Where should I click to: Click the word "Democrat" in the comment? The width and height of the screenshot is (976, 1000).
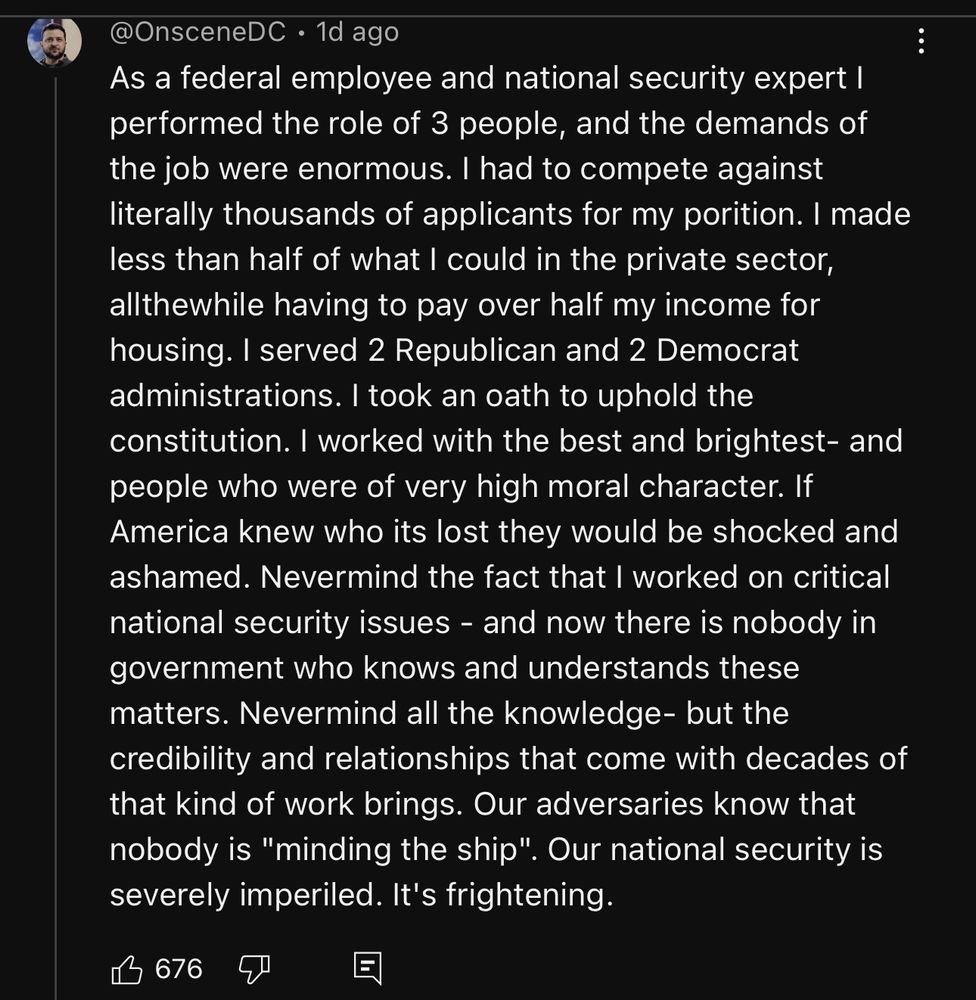(x=728, y=351)
